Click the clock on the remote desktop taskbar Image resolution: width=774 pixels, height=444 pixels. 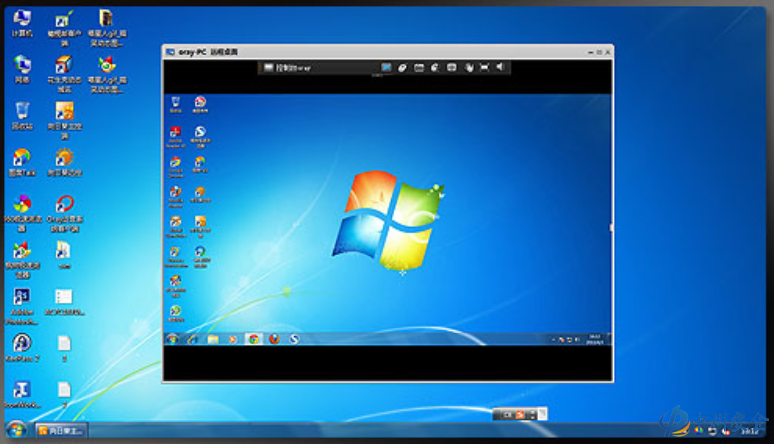tap(595, 339)
